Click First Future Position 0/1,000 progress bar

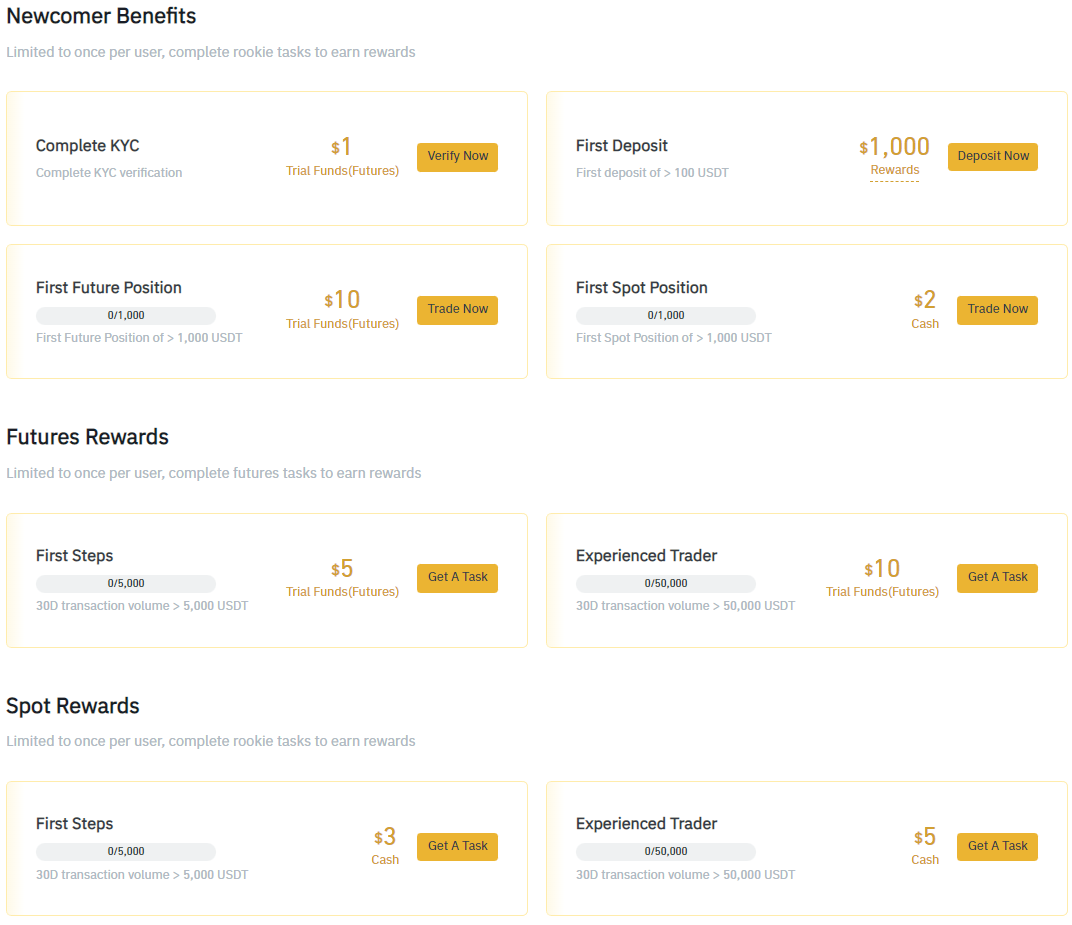pyautogui.click(x=126, y=315)
